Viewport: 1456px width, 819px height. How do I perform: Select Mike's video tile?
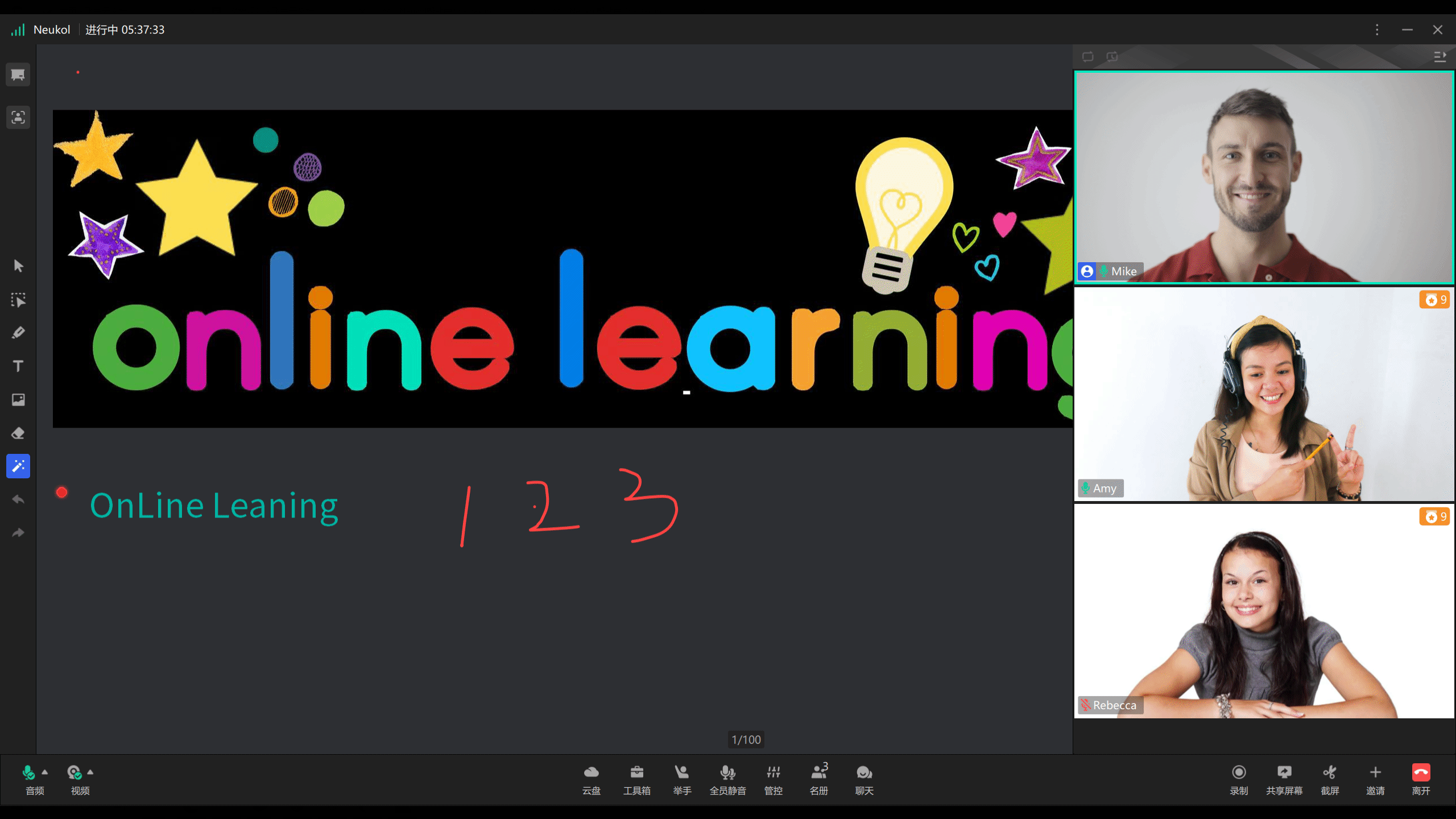click(x=1264, y=177)
